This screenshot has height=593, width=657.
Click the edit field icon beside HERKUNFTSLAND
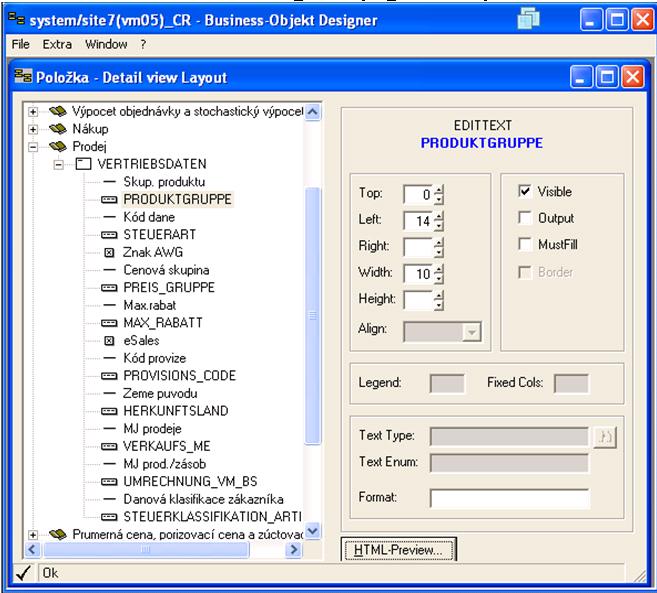pos(109,411)
